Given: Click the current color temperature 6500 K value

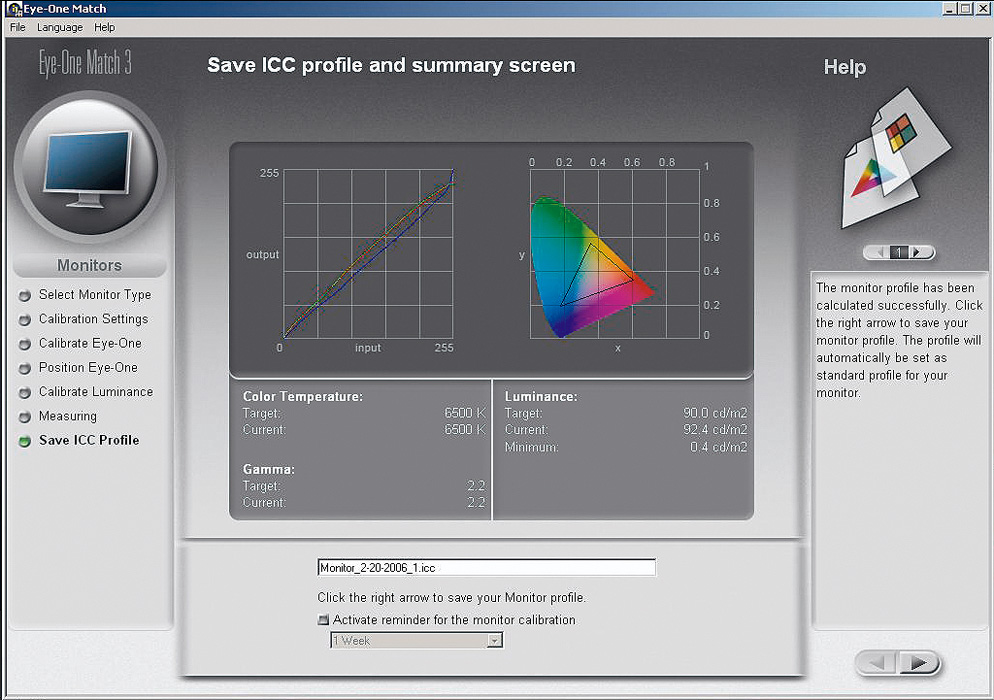Looking at the screenshot, I should 465,430.
